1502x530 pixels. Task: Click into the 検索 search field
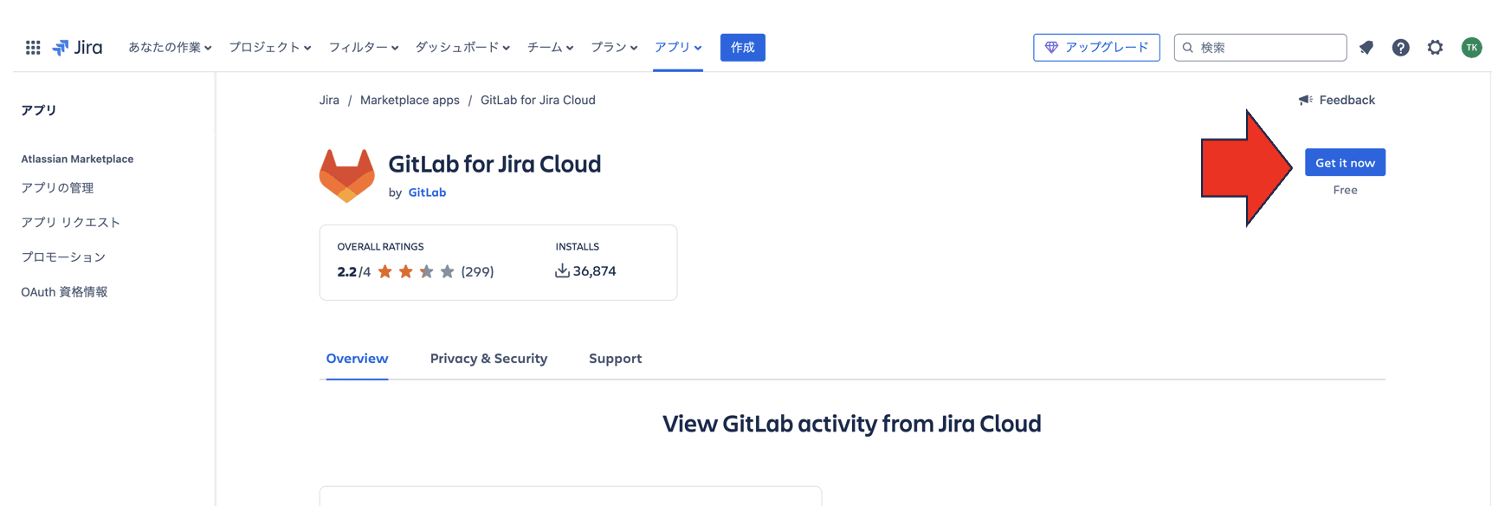coord(1260,47)
